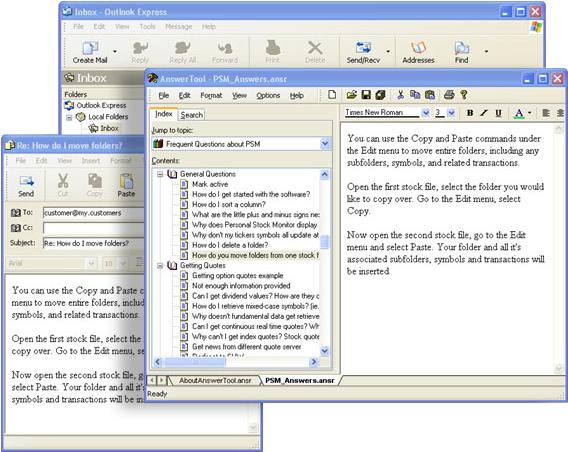Select the PSM_Answers.ansr document tab
Image resolution: width=568 pixels, height=452 pixels.
[x=300, y=380]
